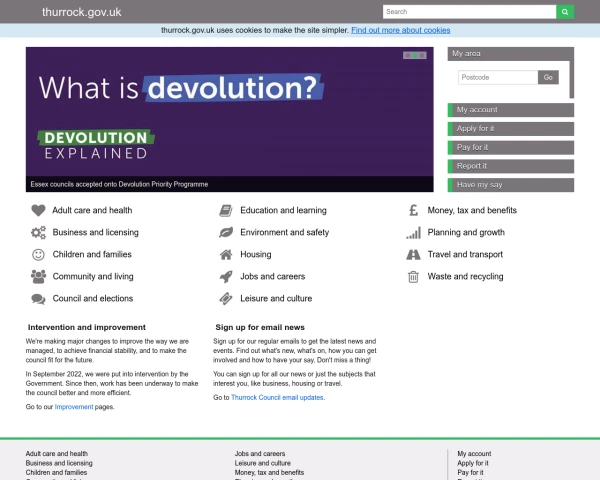
Task: Open the Jobs and careers category
Action: [x=272, y=276]
